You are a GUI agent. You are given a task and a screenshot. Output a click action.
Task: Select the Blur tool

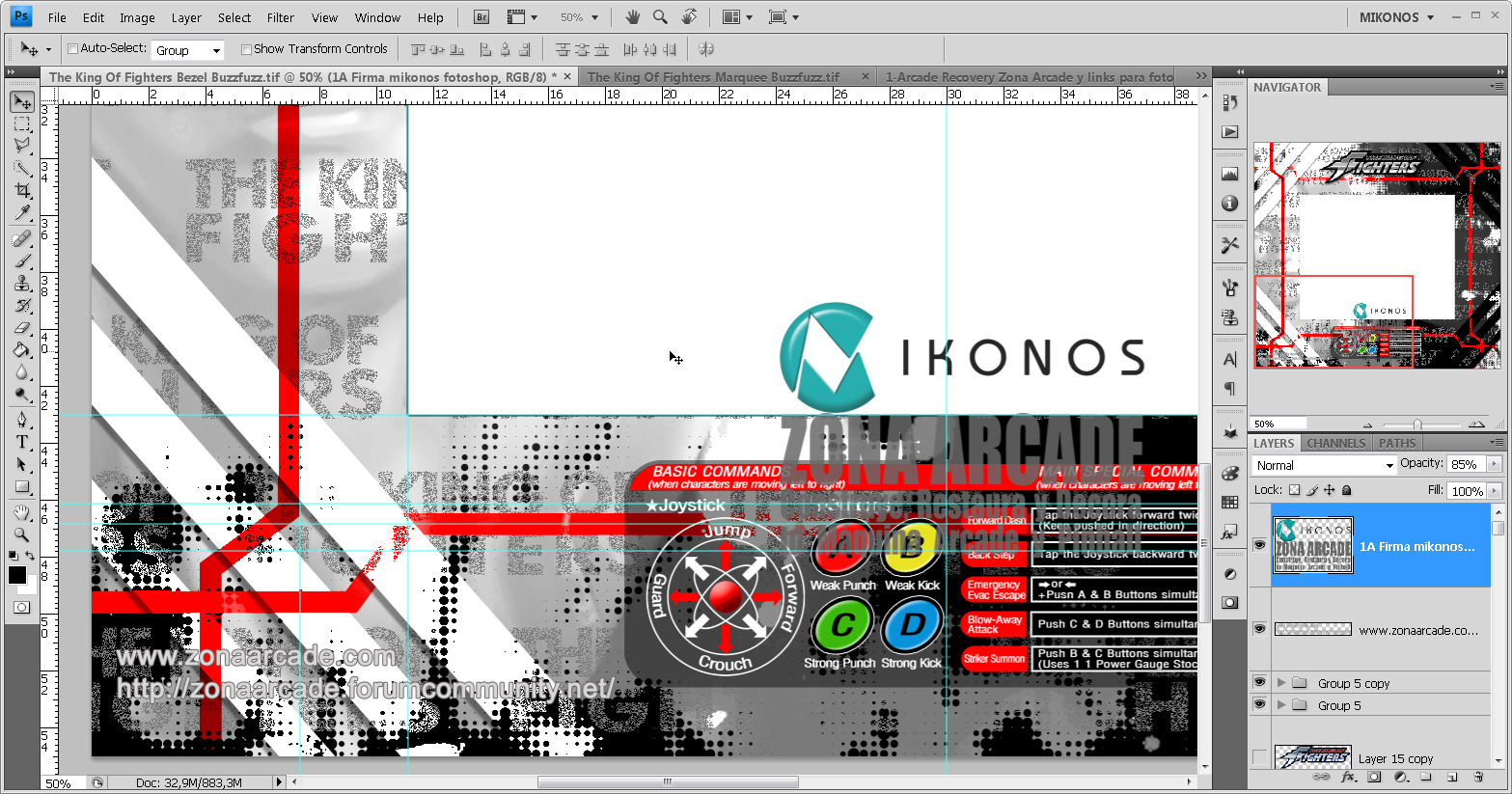point(22,372)
